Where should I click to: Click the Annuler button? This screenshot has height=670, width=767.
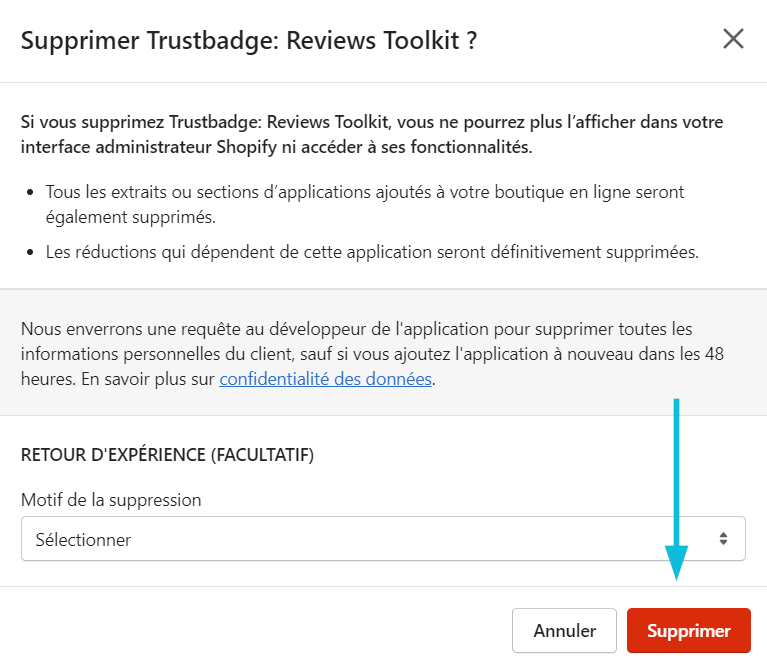(564, 630)
